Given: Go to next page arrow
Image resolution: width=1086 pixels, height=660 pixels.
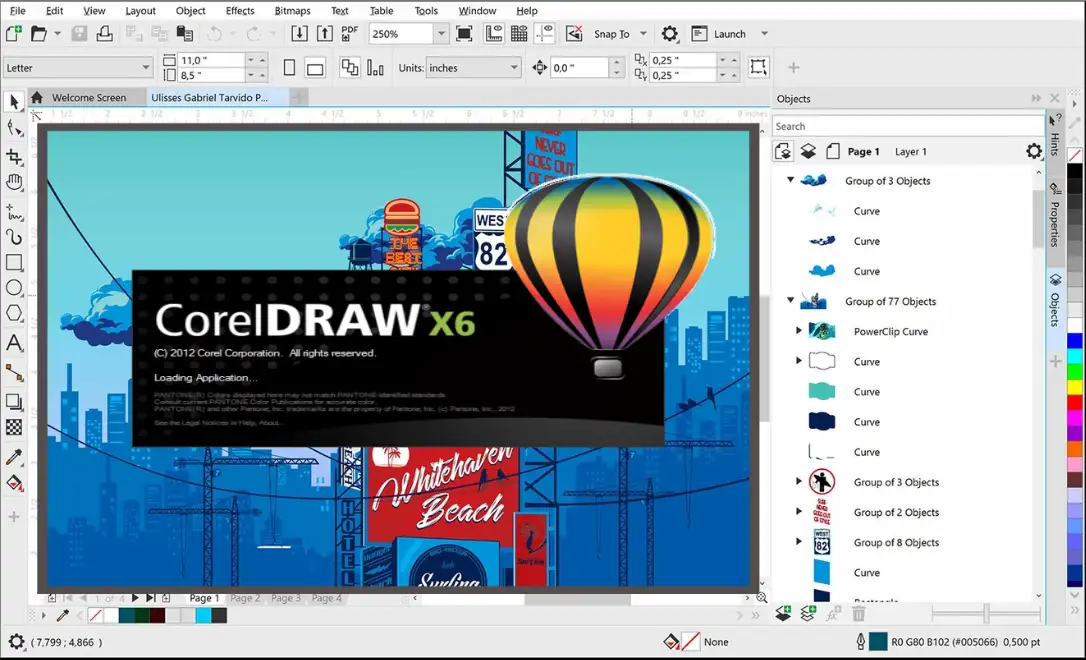Looking at the screenshot, I should click(x=135, y=598).
